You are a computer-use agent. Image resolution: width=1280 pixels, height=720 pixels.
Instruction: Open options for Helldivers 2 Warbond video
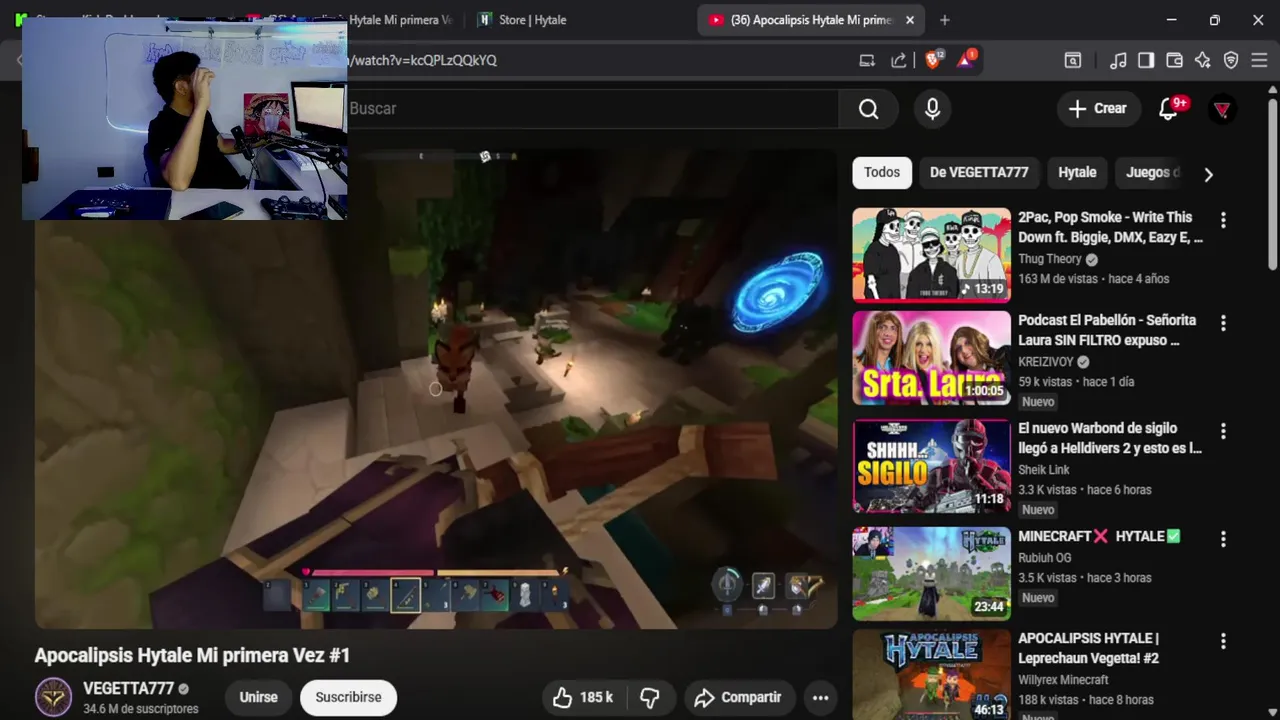click(x=1222, y=431)
